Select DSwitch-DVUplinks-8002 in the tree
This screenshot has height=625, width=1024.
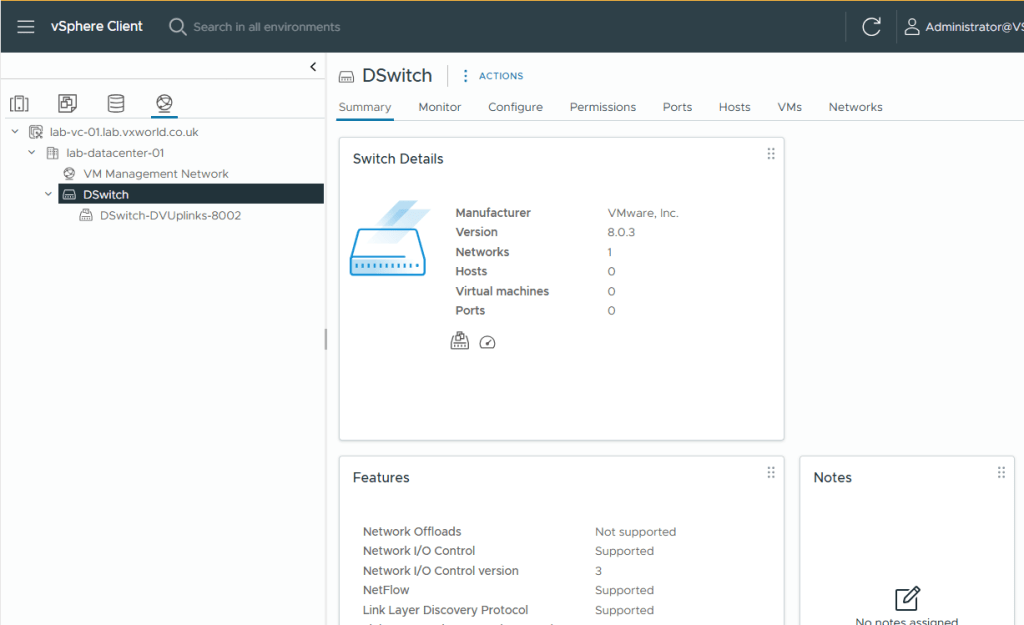170,215
